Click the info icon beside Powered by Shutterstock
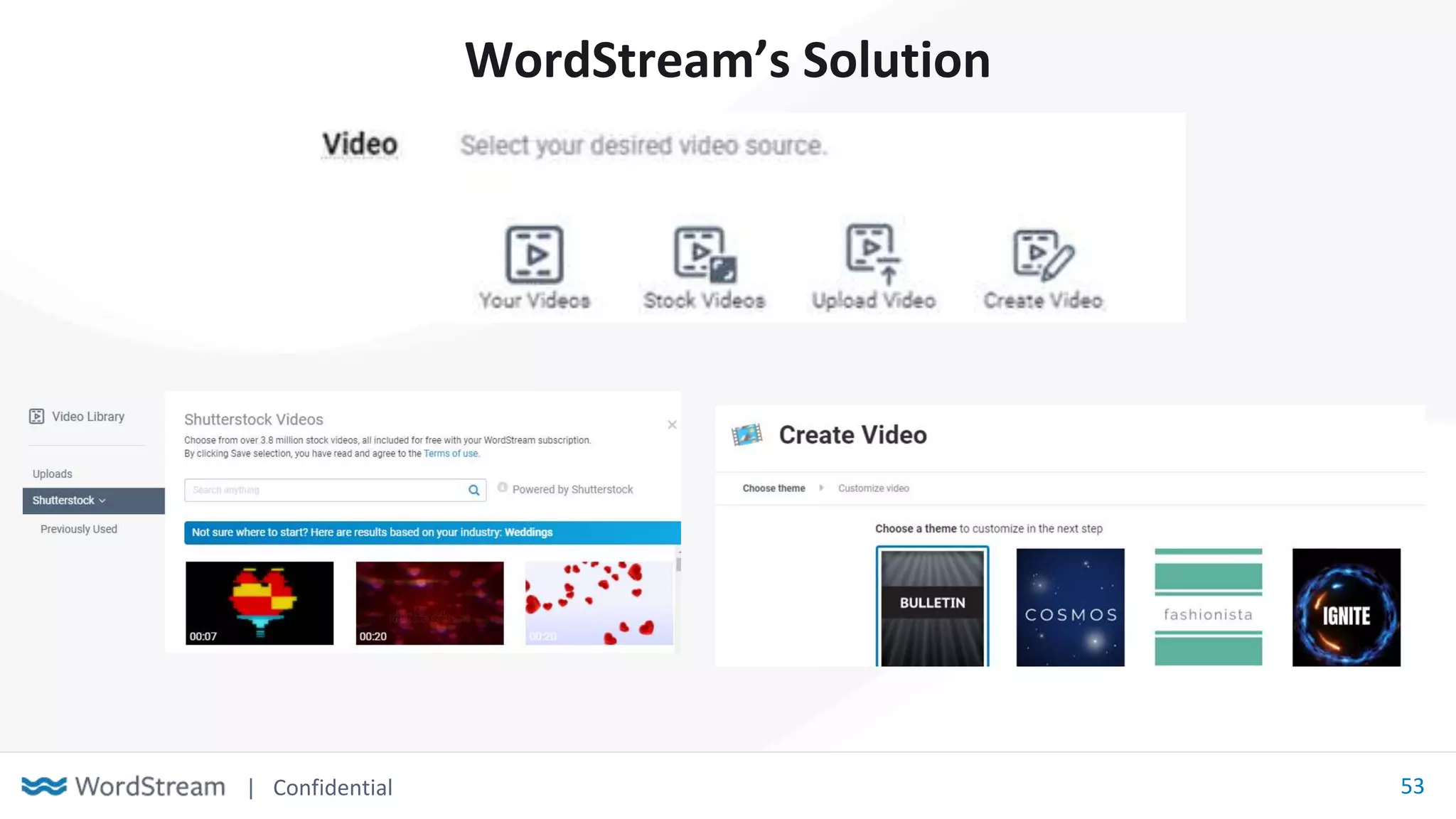Screen dimensions: 1456x819 point(502,488)
